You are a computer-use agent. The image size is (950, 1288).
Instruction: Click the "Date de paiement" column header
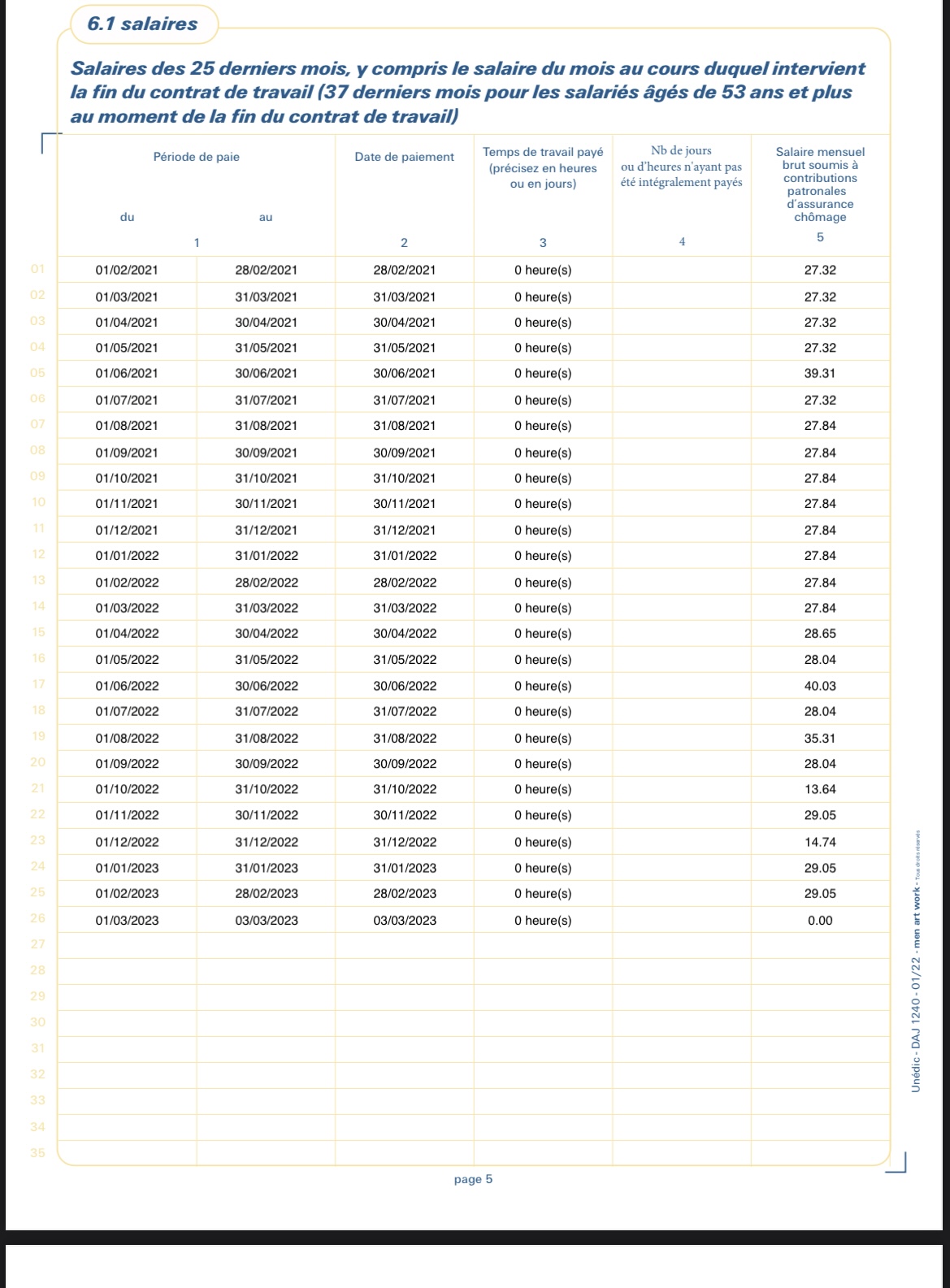point(404,157)
